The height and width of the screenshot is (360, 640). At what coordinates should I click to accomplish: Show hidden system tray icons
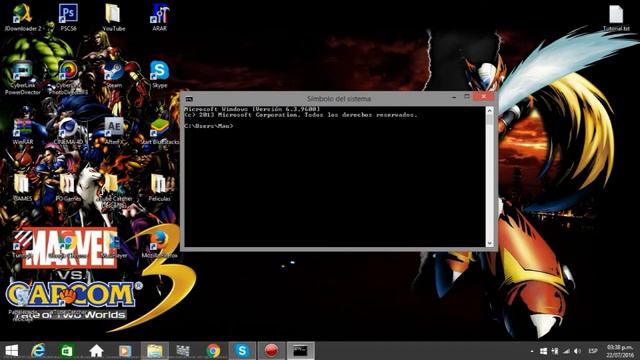532,351
